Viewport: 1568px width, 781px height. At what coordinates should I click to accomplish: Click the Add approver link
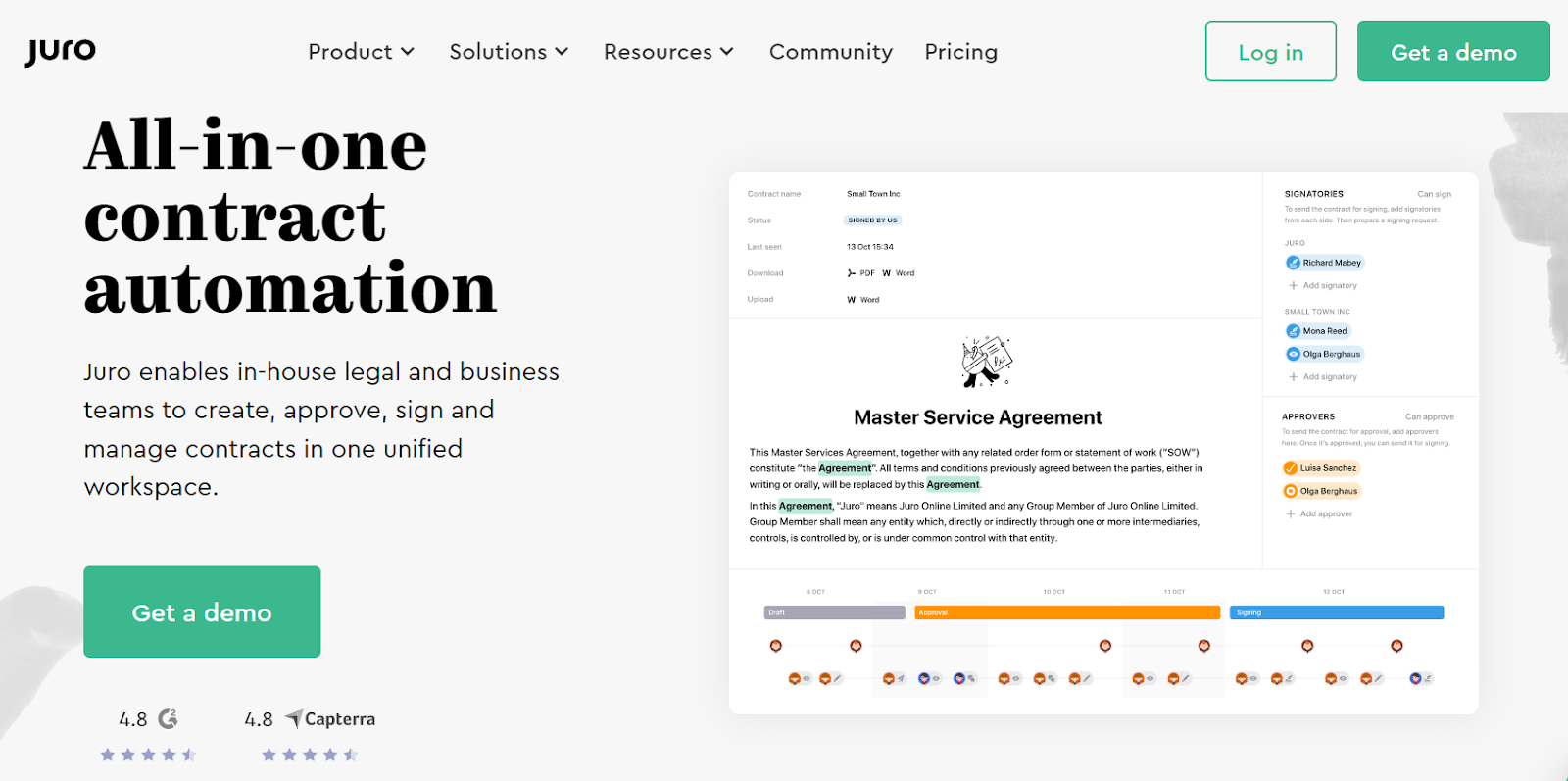[x=1319, y=514]
